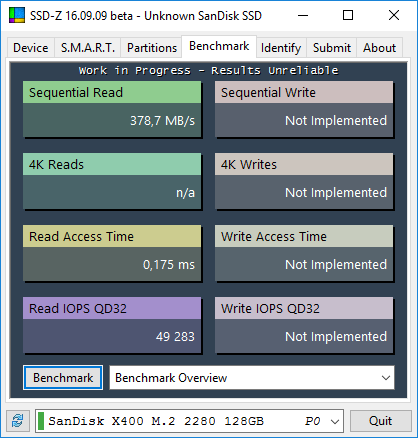The height and width of the screenshot is (438, 418).
Task: Open the Submit tab
Action: [x=332, y=48]
